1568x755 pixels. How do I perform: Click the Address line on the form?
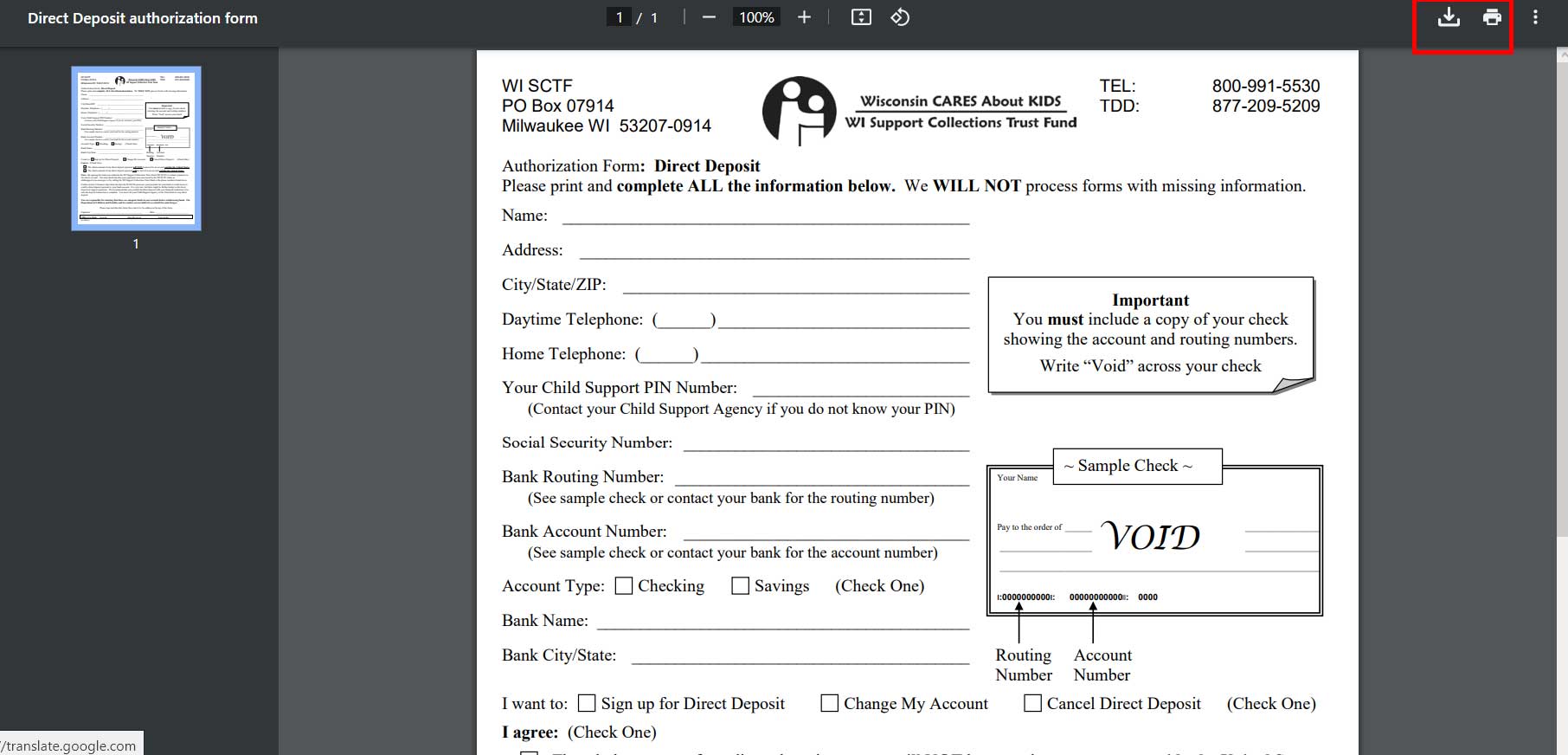tap(774, 251)
